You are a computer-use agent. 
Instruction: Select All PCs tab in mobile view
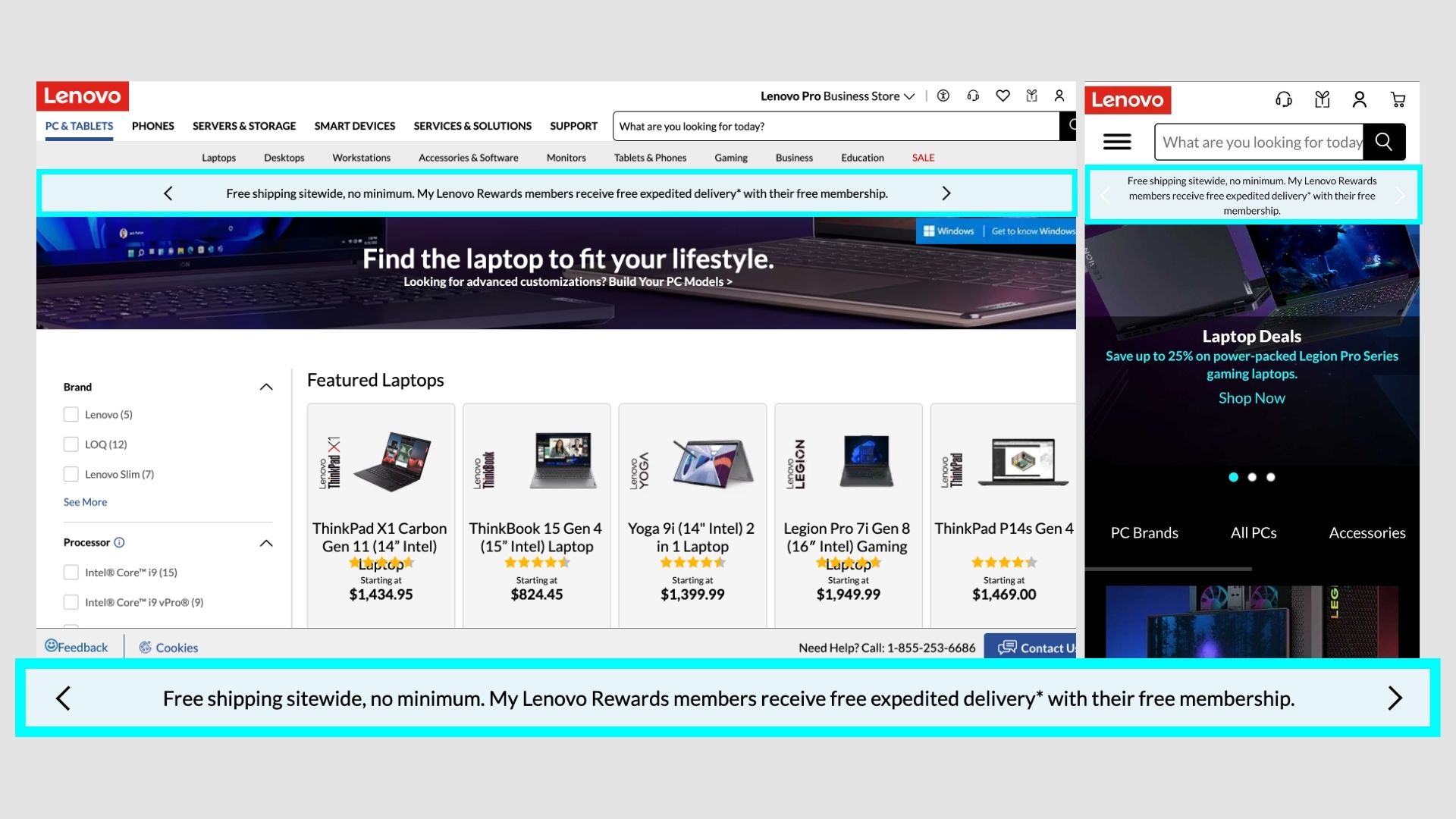click(1254, 533)
